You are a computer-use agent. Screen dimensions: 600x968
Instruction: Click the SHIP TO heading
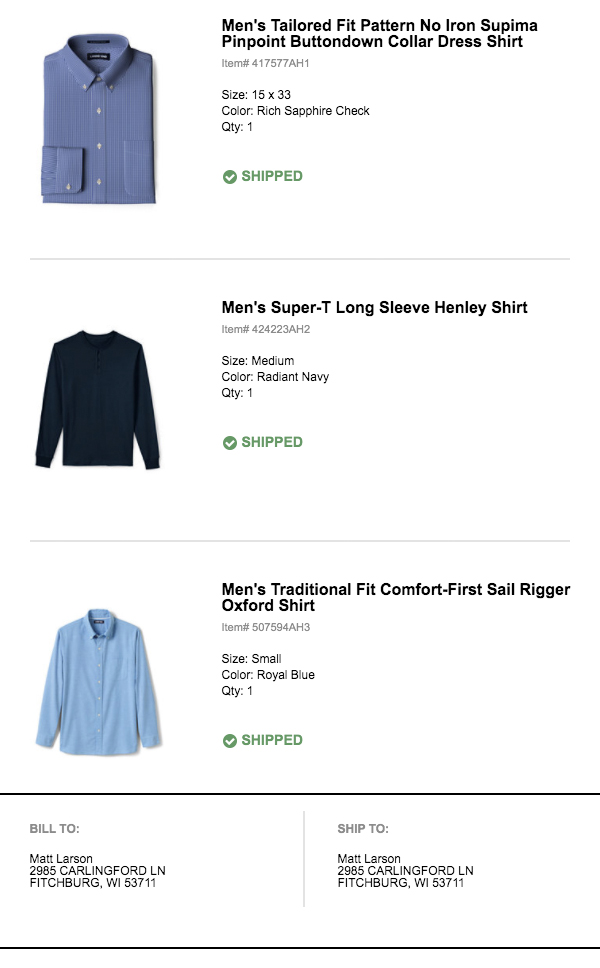(363, 829)
